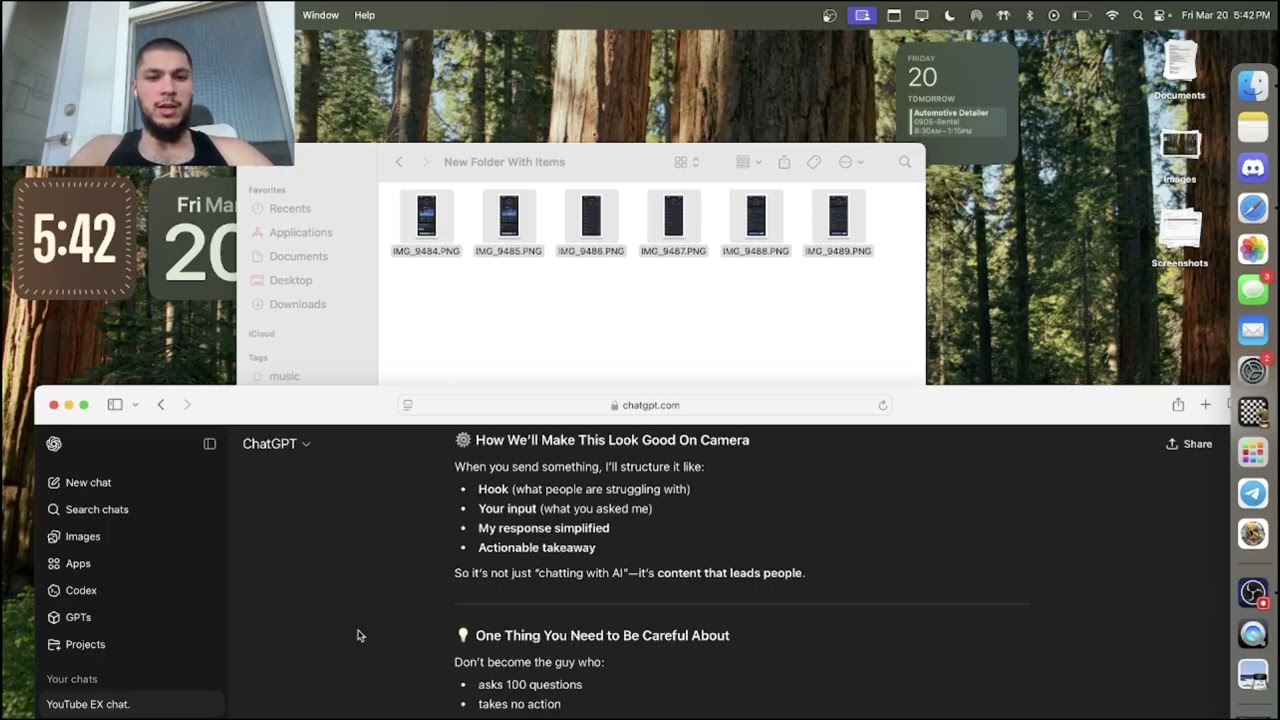This screenshot has height=720, width=1280.
Task: Select IMG_9486.PNG file
Action: (x=591, y=225)
